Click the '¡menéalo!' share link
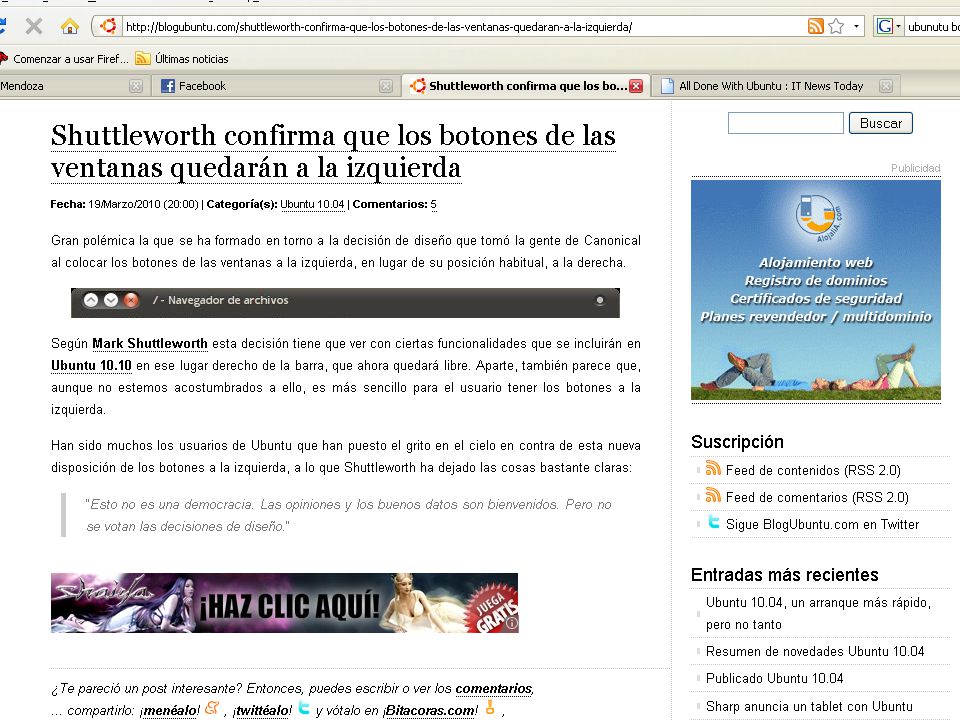The height and width of the screenshot is (720, 960). coord(170,711)
